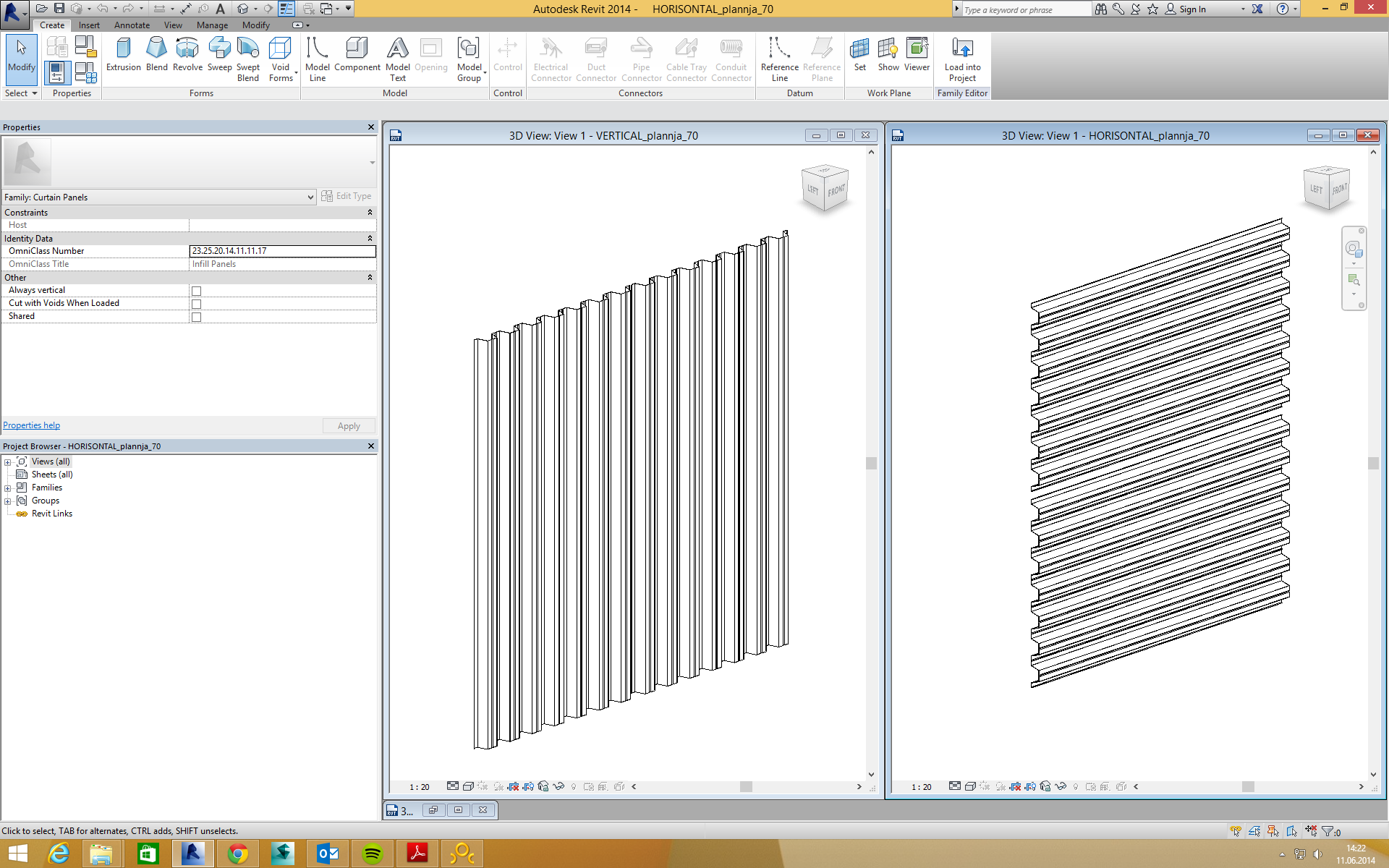
Task: Enable the Always vertical checkbox
Action: click(196, 291)
